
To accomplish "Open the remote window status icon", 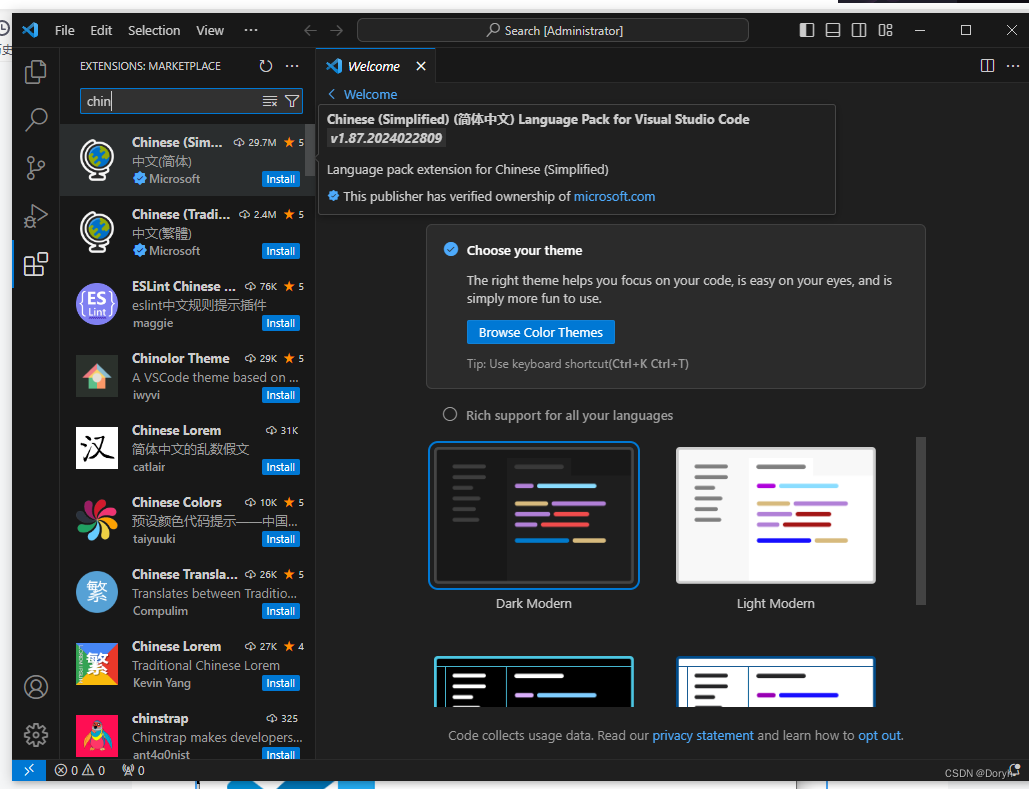I will [x=29, y=770].
